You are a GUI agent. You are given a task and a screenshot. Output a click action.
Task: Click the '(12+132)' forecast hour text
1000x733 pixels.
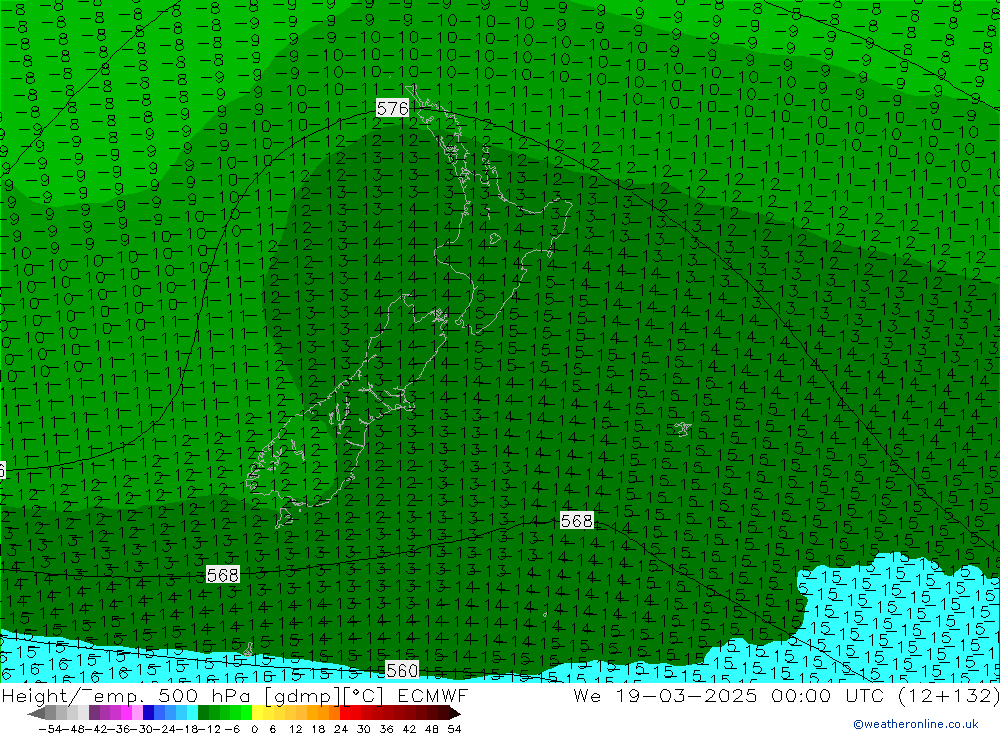[948, 695]
